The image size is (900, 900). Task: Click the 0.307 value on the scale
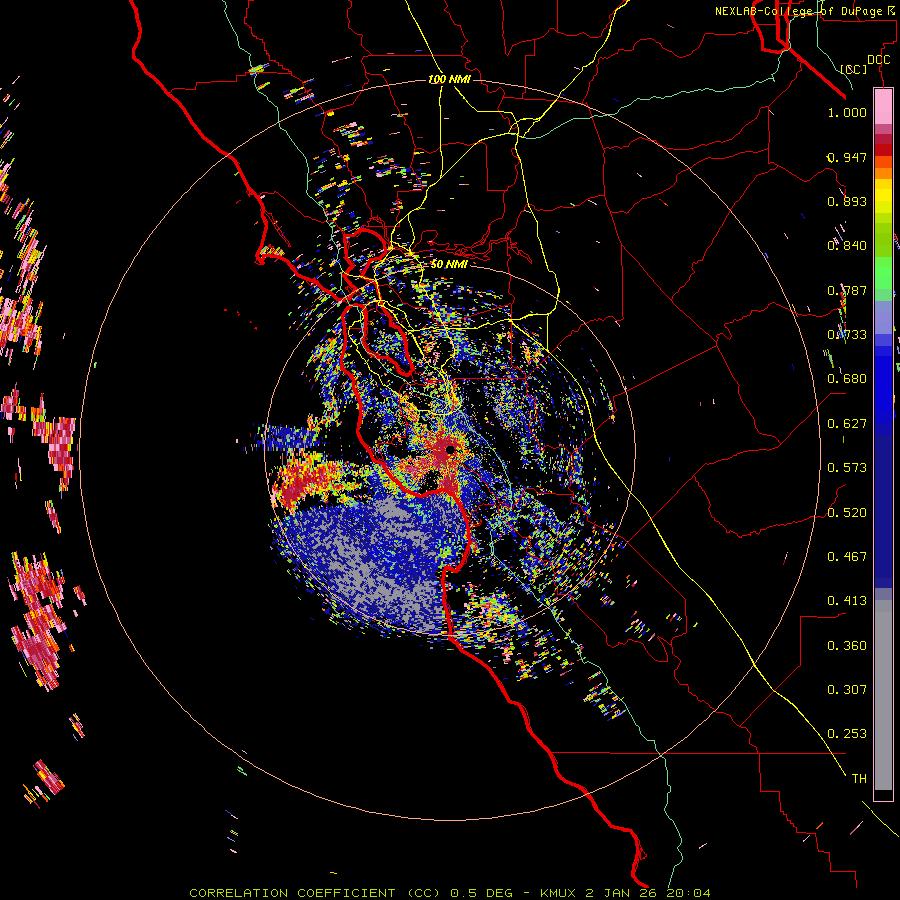pos(847,690)
